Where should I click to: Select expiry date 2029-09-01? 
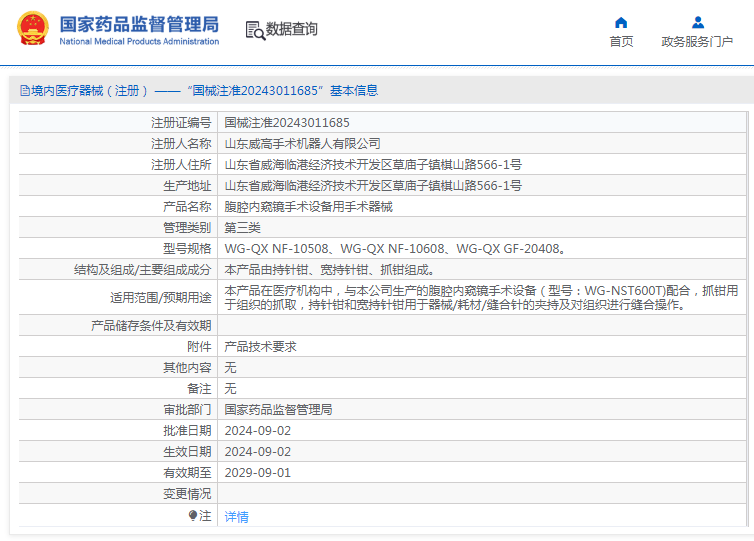[258, 473]
